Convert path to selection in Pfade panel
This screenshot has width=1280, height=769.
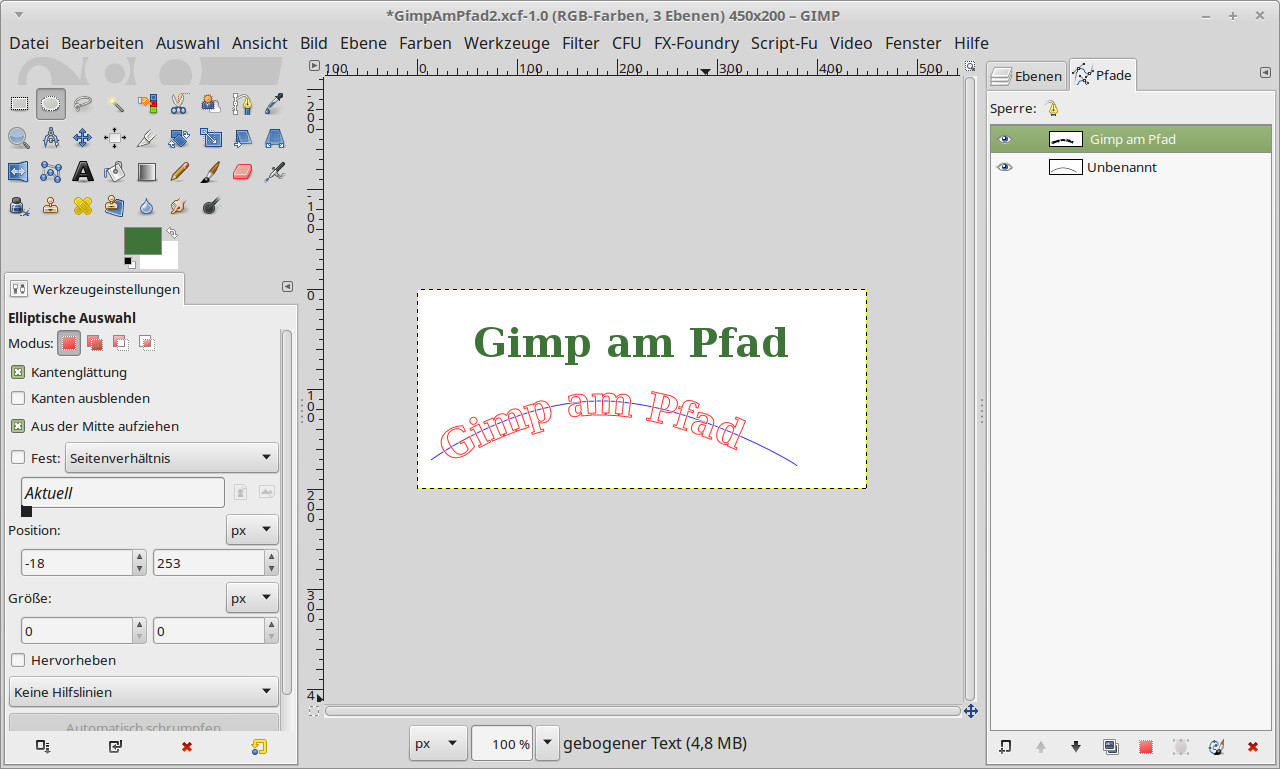coord(1146,746)
